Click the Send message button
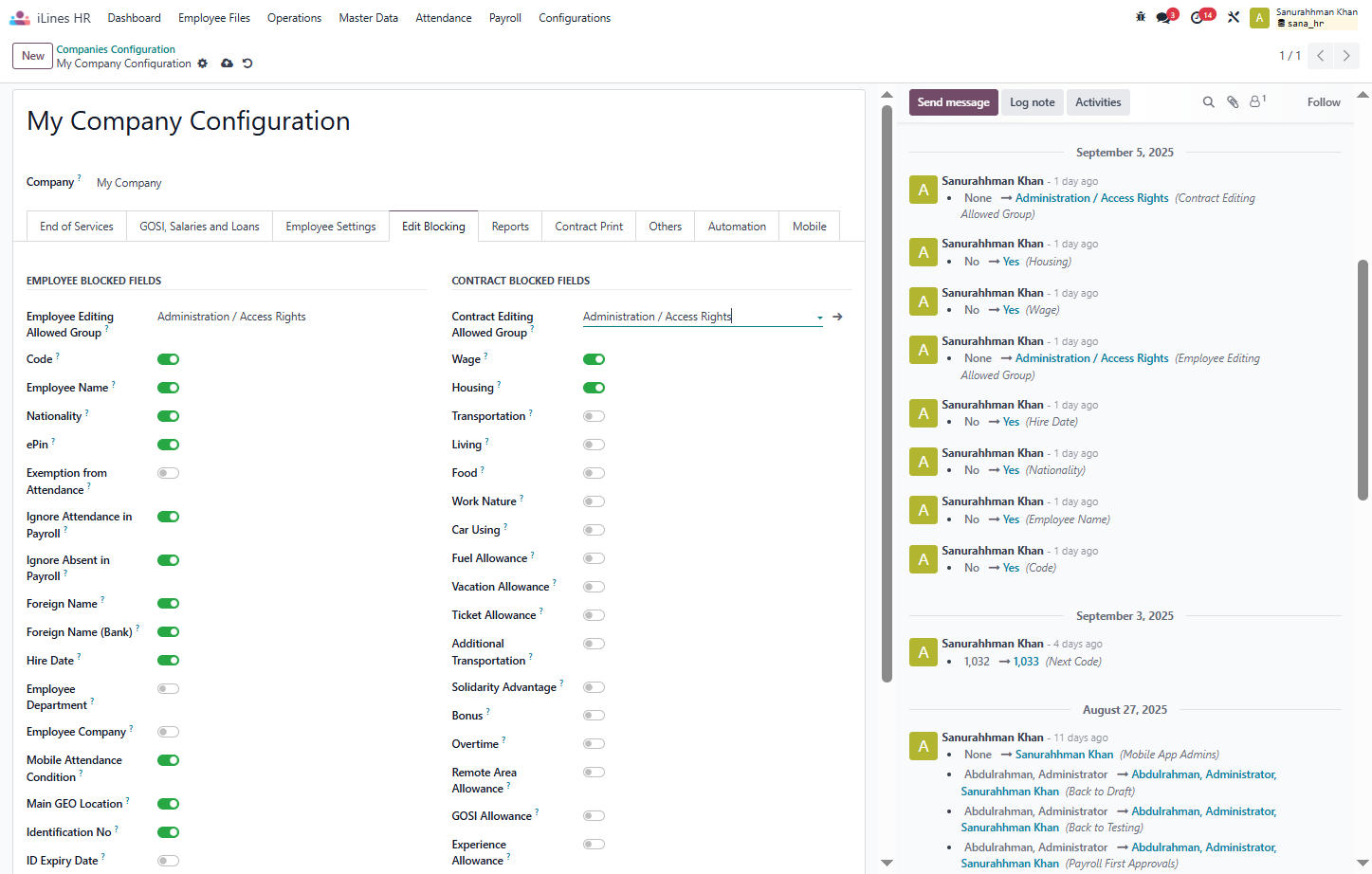 coord(953,102)
